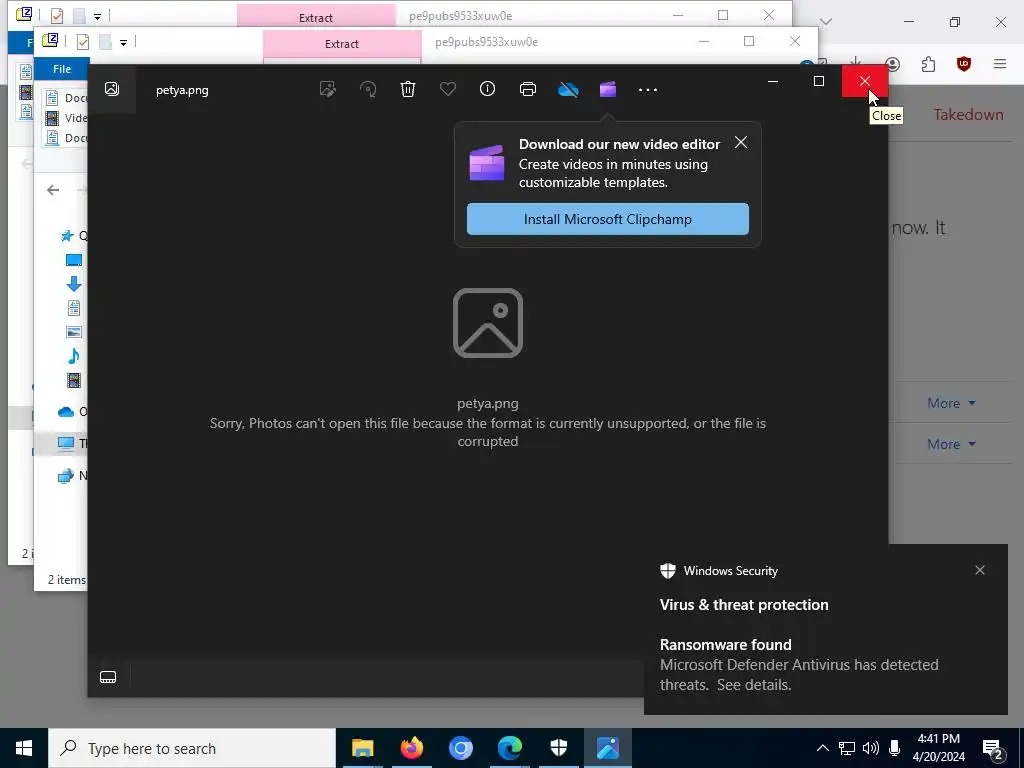
Task: Click the Photos app gallery icon beside petya.png
Action: (x=112, y=89)
